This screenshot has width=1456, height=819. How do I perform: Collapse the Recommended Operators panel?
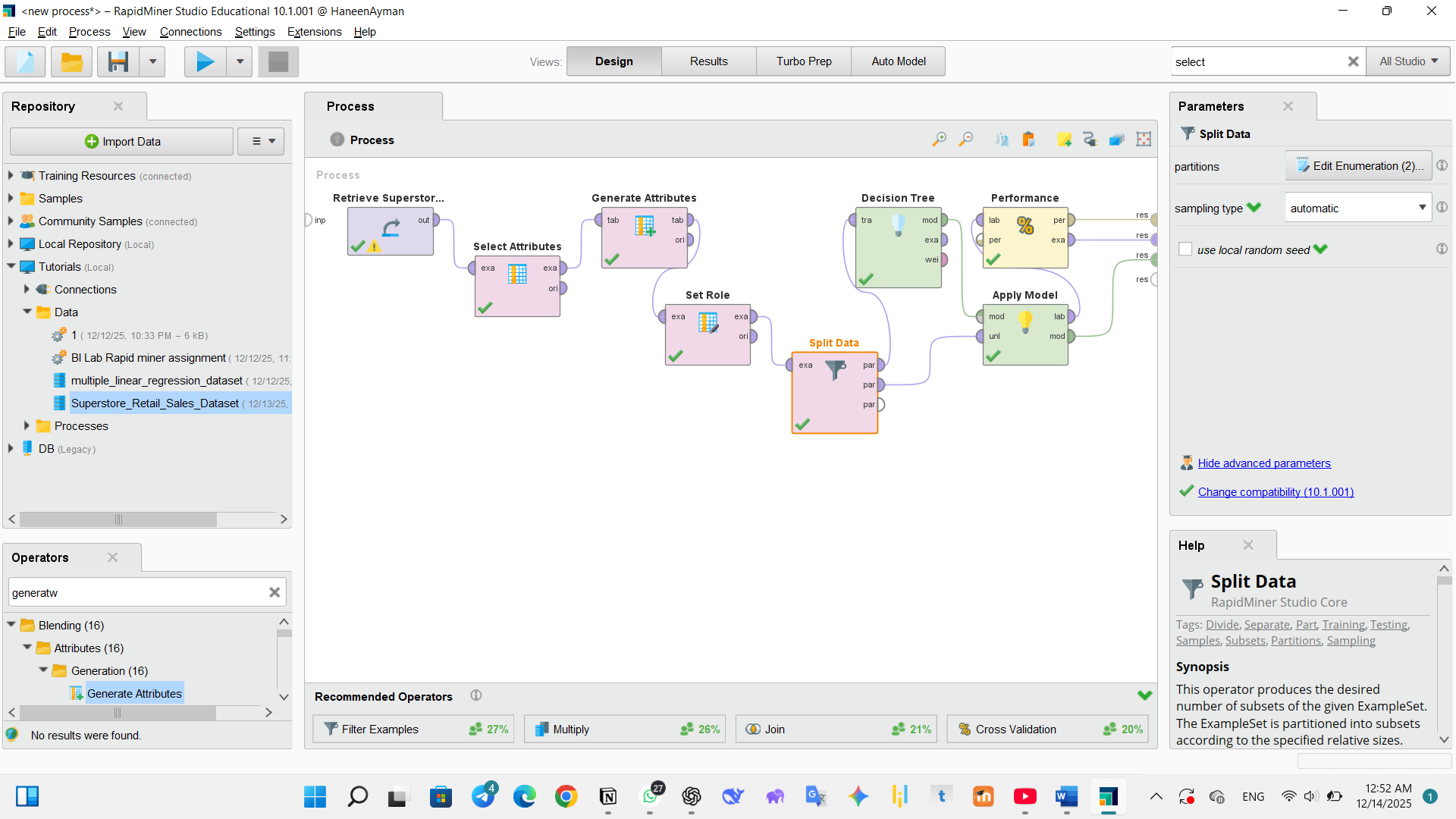point(1144,695)
